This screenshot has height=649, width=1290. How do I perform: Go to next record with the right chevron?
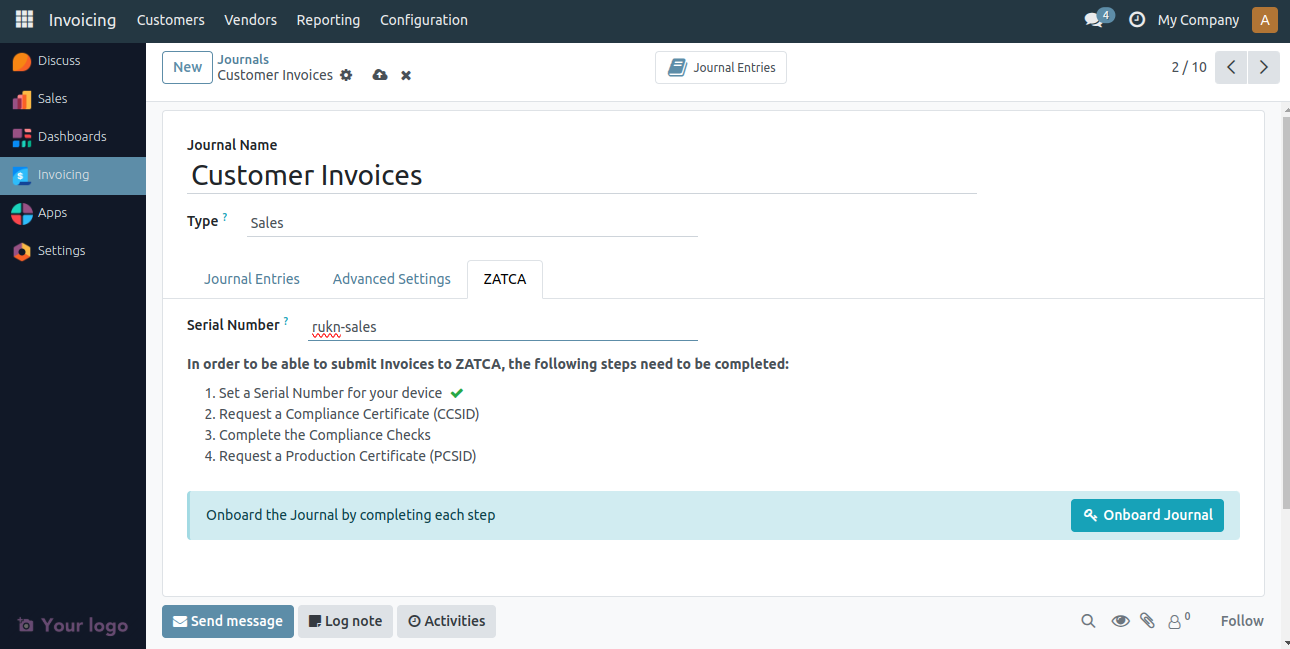pos(1263,67)
